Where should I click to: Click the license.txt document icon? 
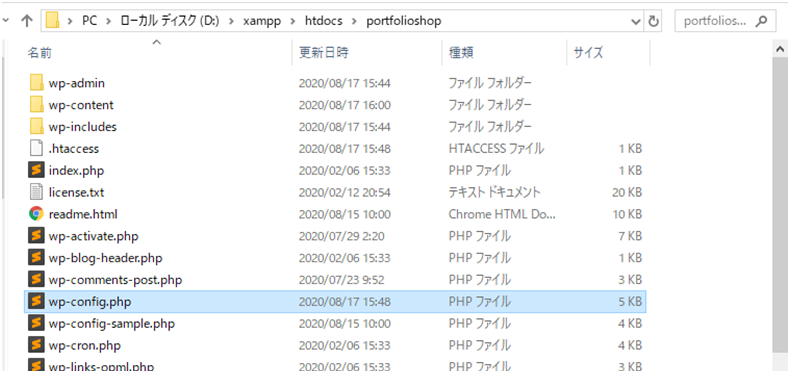pos(37,192)
